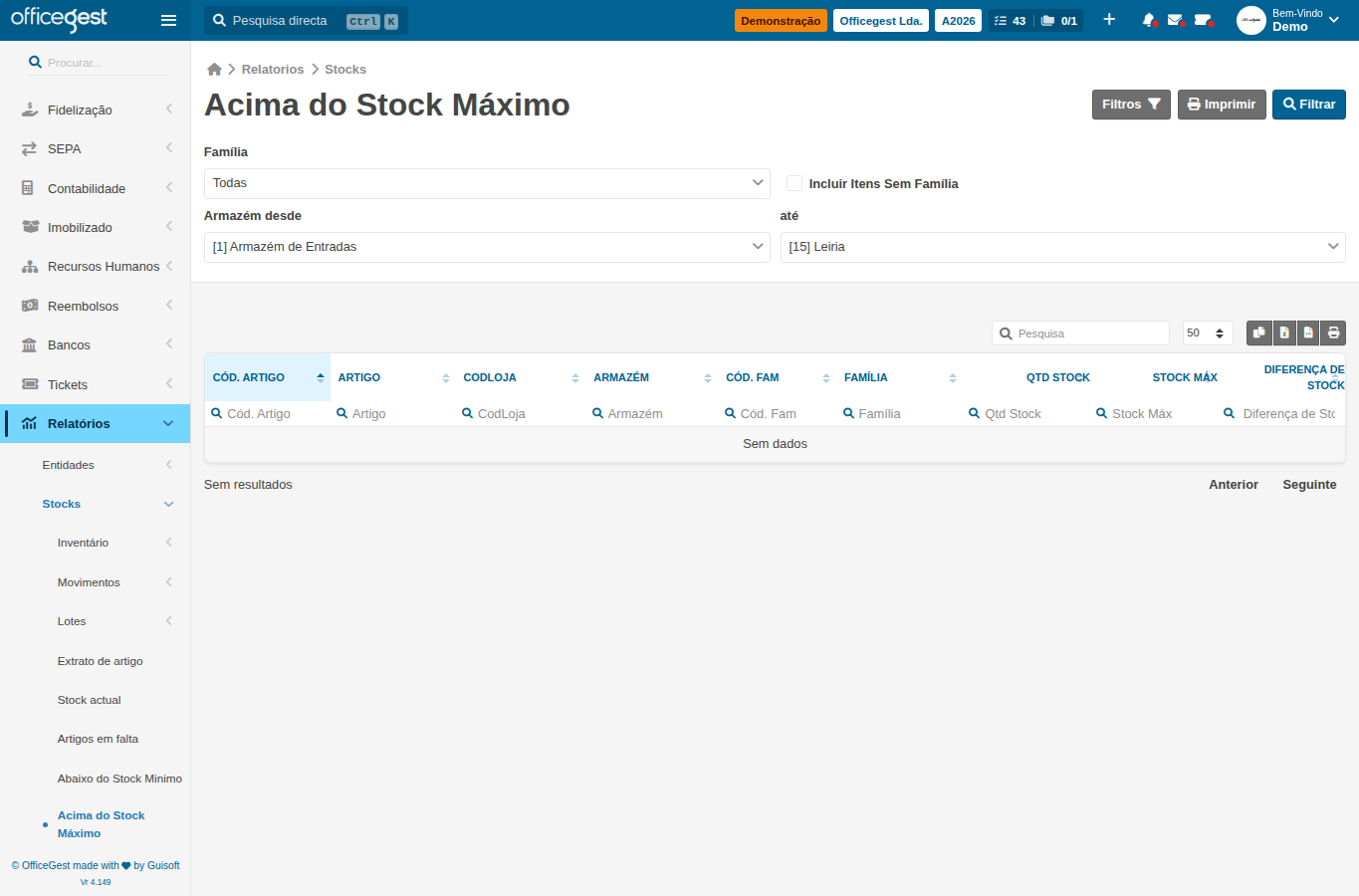Open Stock actual report
This screenshot has height=896, width=1359.
(x=89, y=700)
